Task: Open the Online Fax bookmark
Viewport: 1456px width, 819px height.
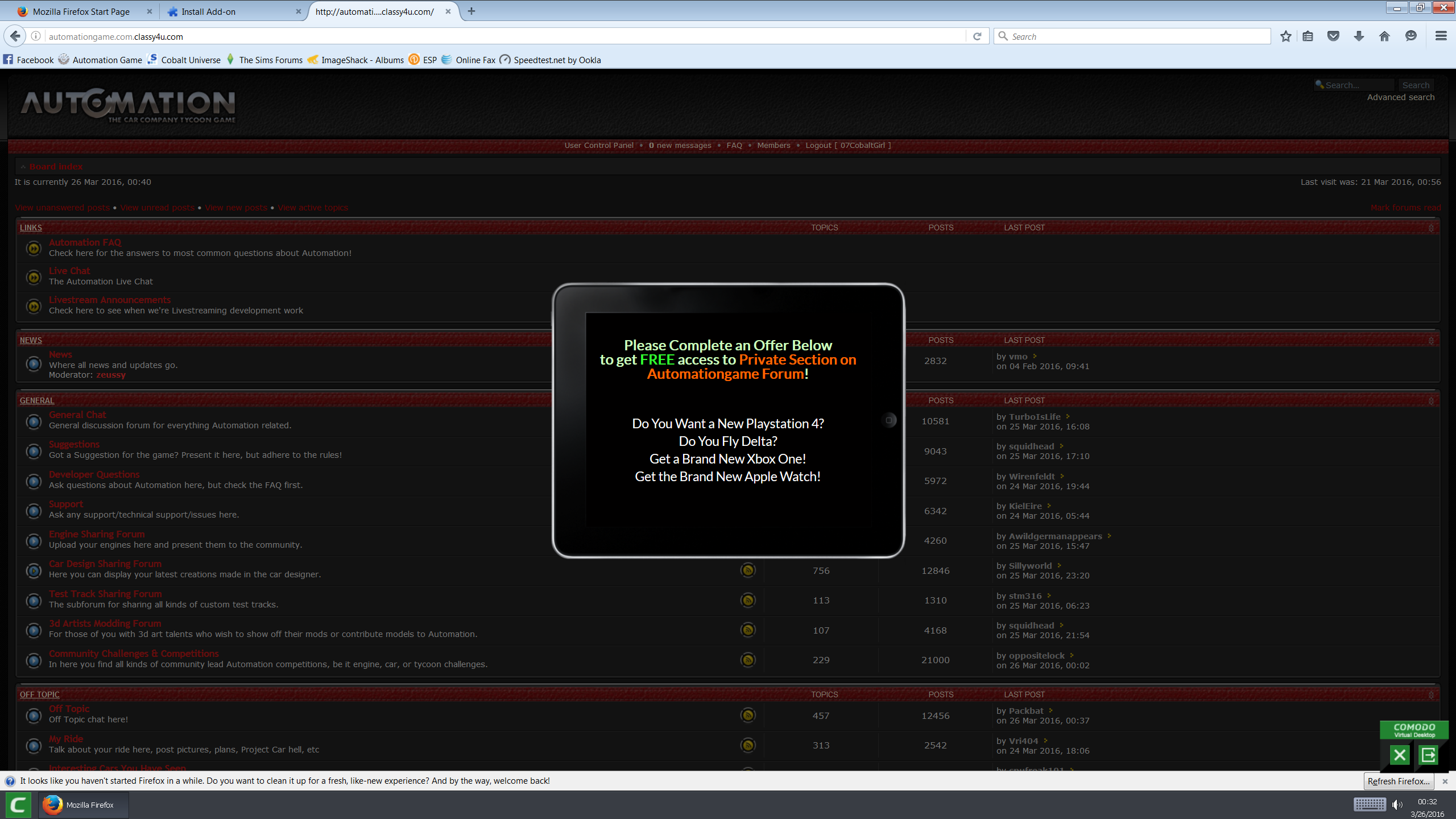Action: 469,60
